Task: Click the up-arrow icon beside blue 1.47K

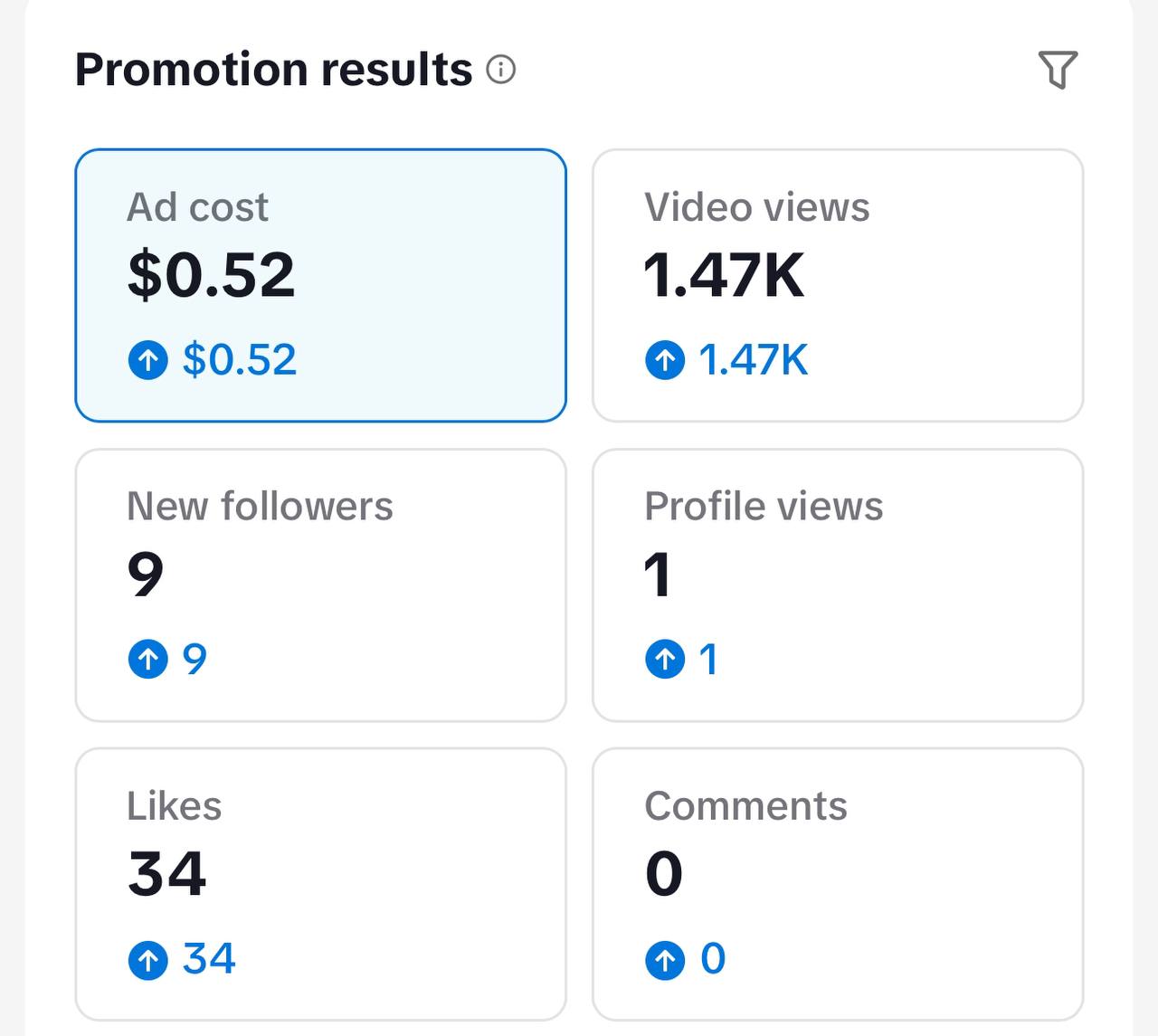Action: pyautogui.click(x=665, y=360)
